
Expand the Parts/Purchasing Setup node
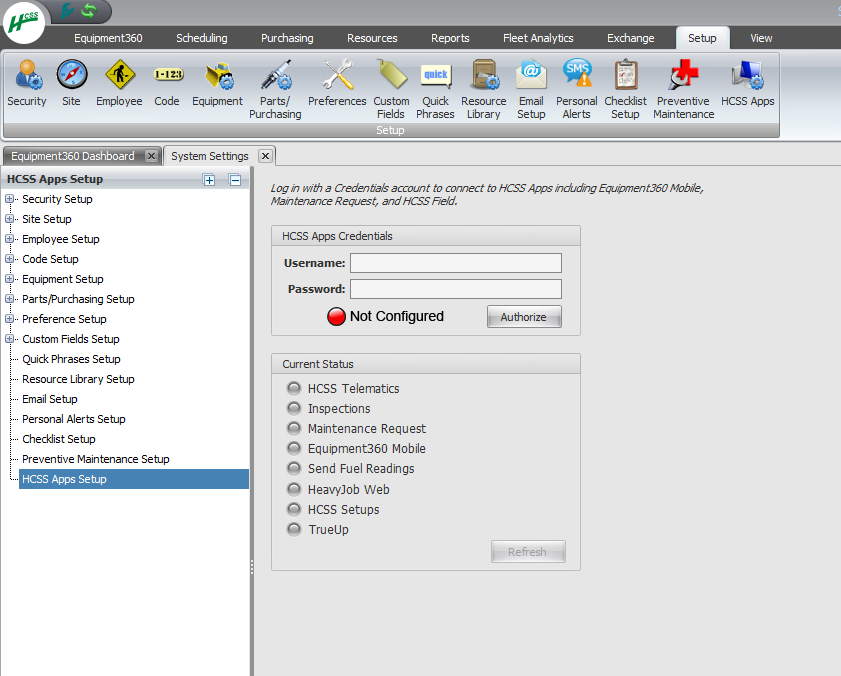point(9,299)
